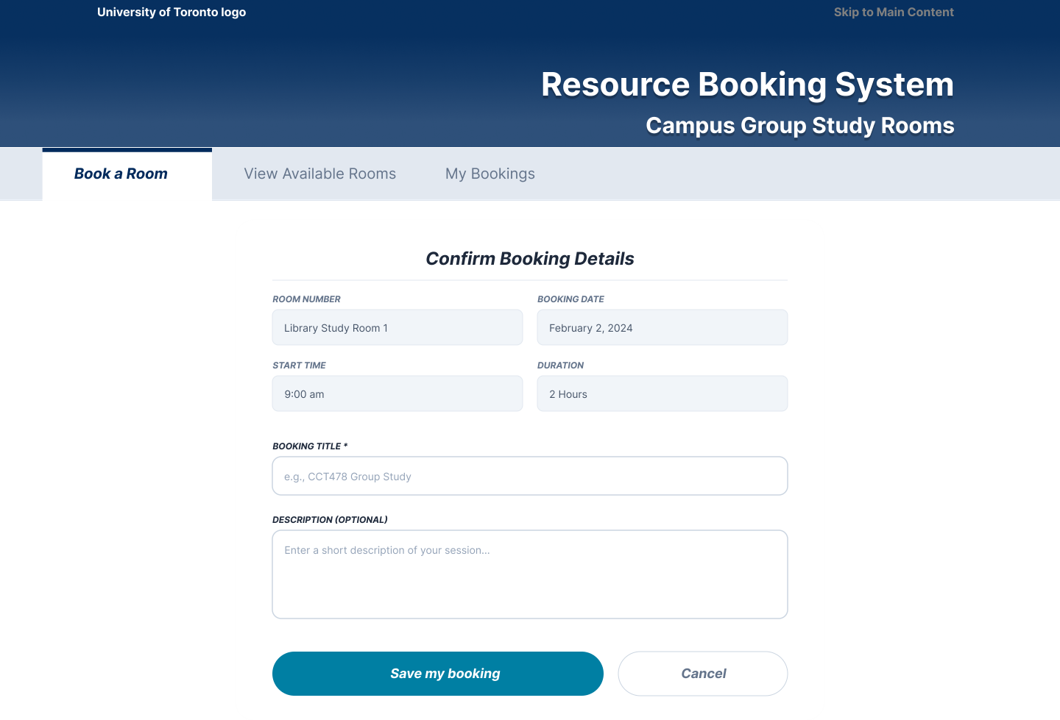Focus the Booking Title text input
Screen dimensions: 1060x720
click(529, 476)
